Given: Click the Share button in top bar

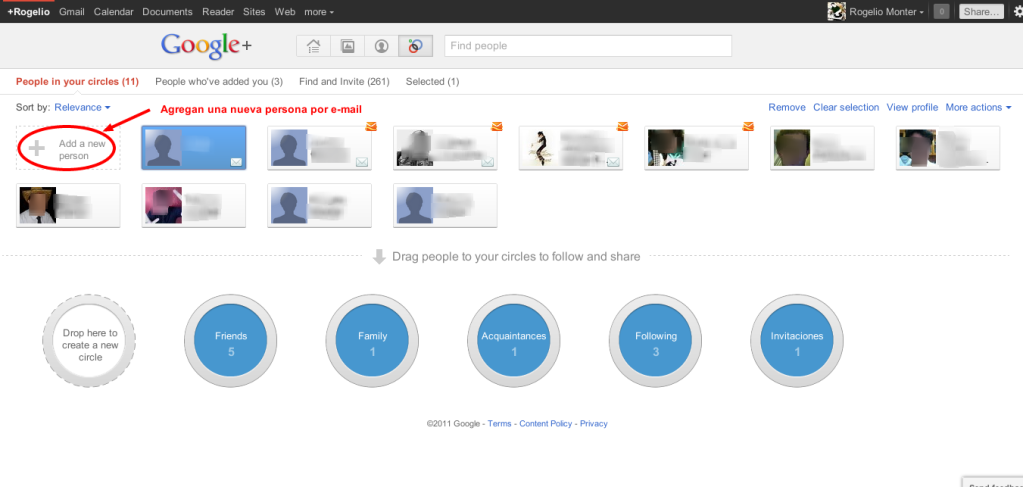Looking at the screenshot, I should (x=980, y=12).
